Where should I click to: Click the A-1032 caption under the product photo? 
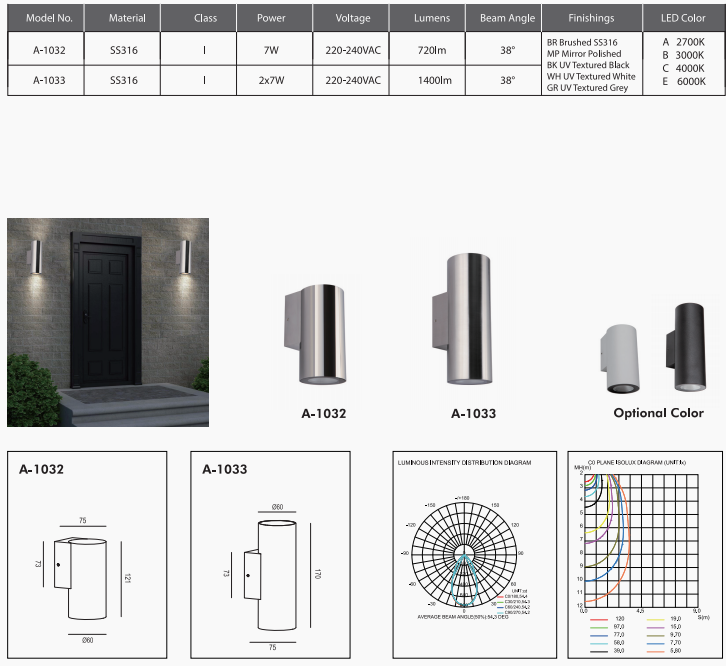tap(324, 414)
